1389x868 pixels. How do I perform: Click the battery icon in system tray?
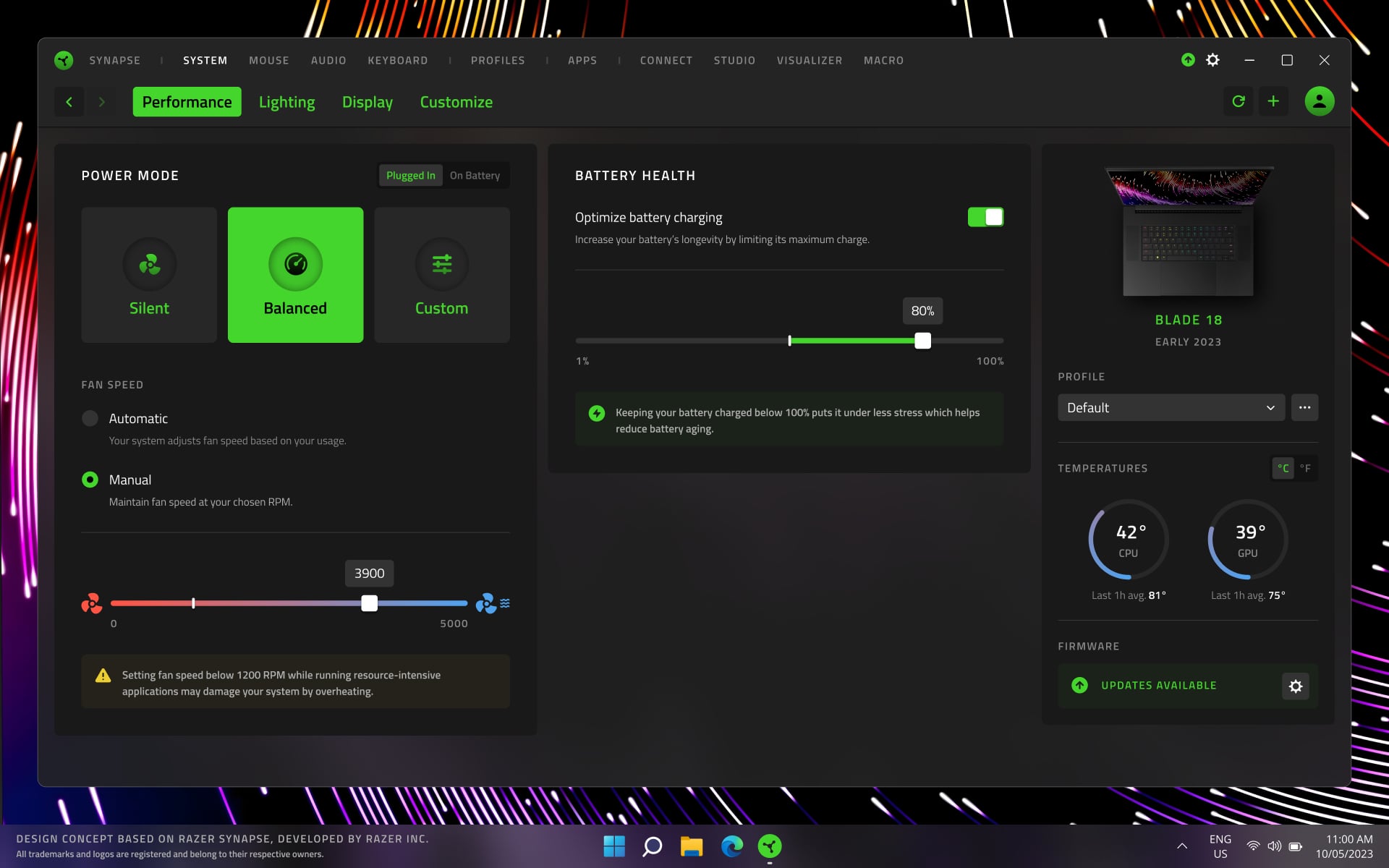1296,846
